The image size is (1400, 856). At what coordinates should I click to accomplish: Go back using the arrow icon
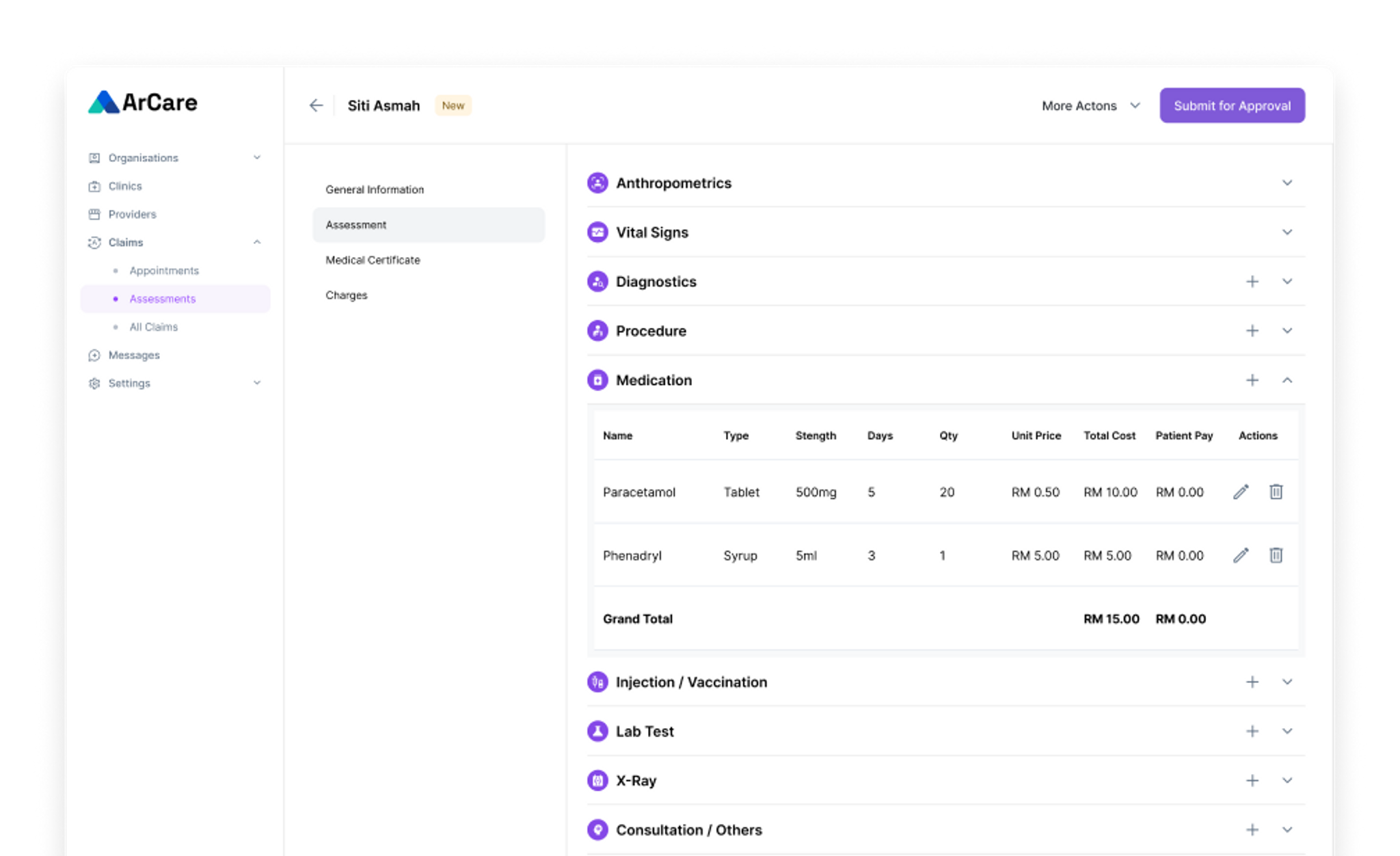coord(316,105)
